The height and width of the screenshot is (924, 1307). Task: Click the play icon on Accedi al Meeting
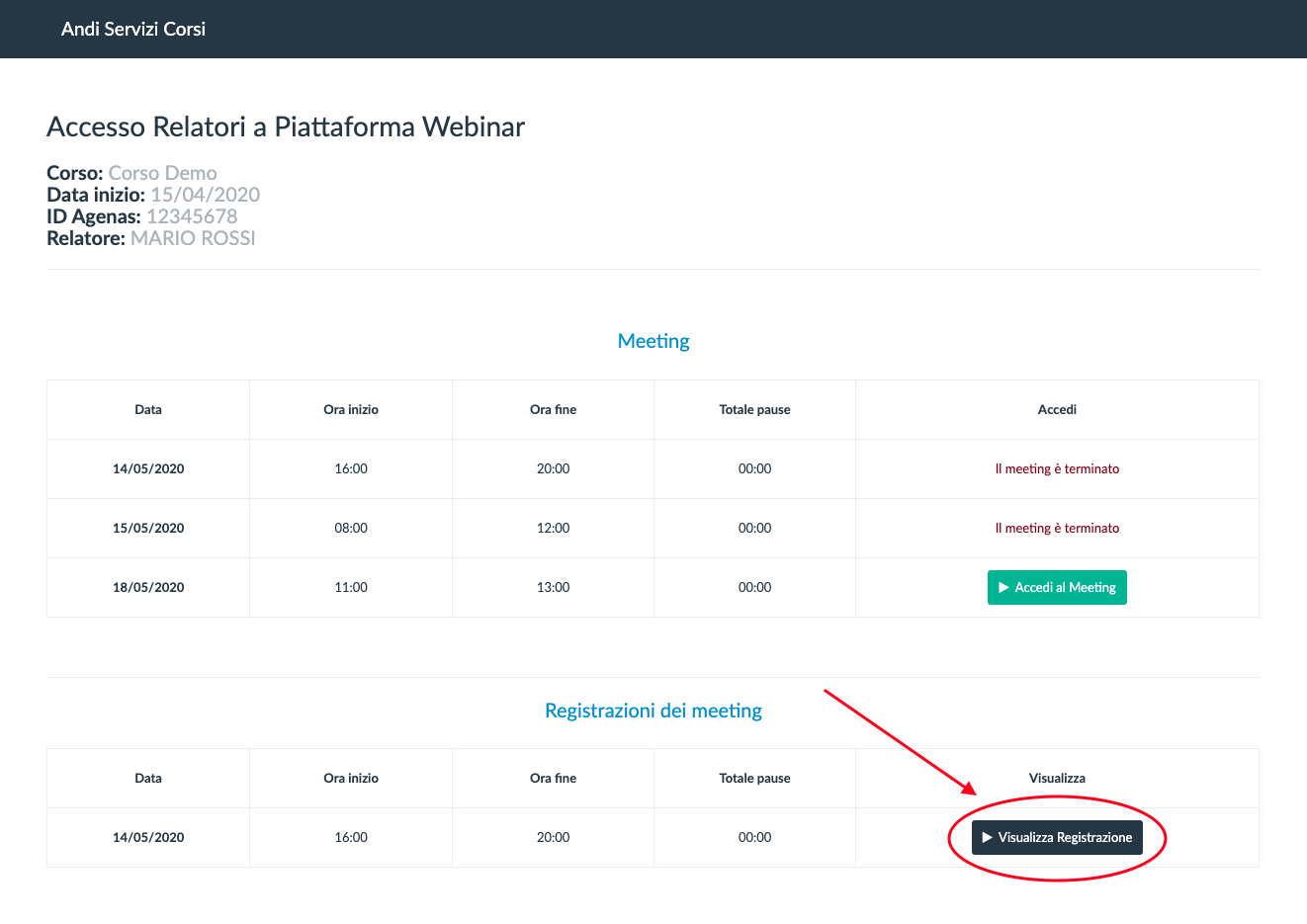1003,588
